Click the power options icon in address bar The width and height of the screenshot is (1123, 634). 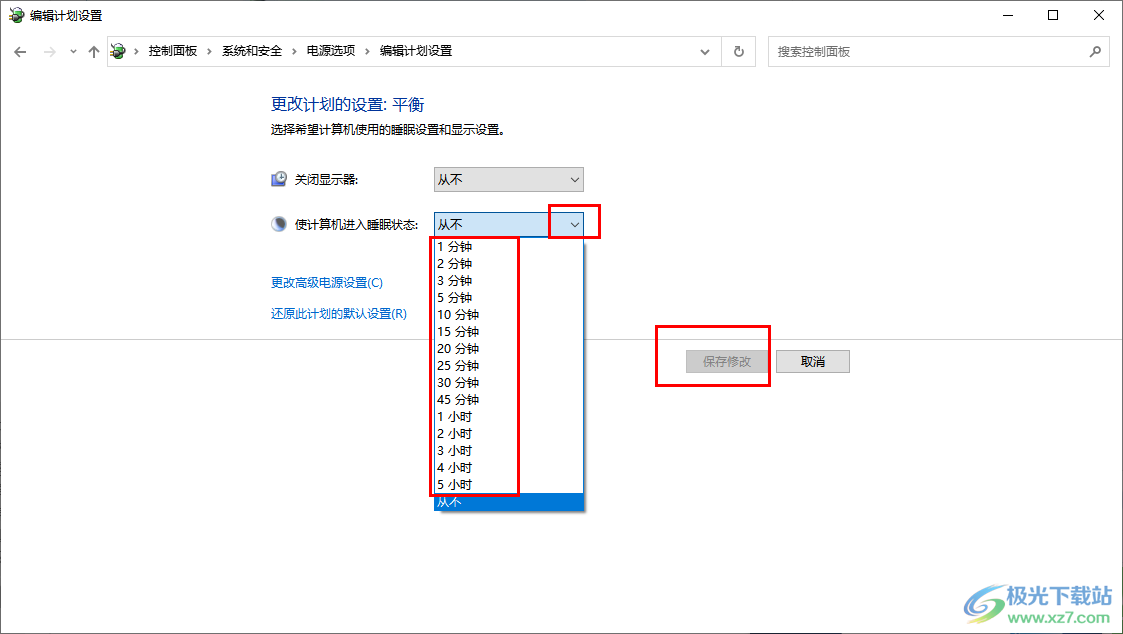[118, 51]
